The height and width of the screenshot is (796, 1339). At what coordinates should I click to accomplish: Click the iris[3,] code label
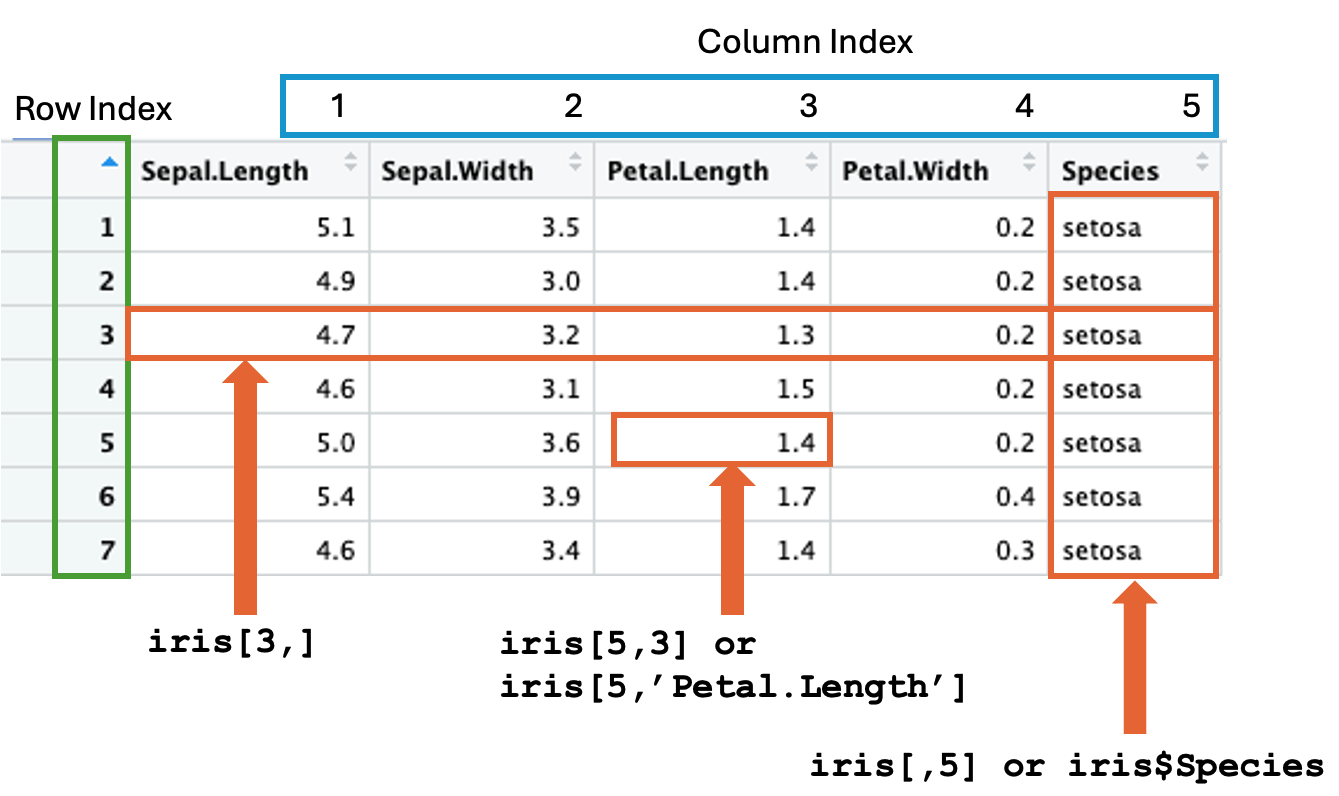pyautogui.click(x=232, y=643)
